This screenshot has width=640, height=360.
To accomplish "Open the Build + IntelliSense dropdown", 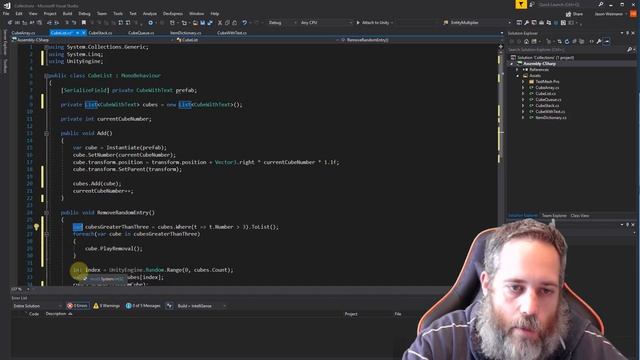I will 201,306.
